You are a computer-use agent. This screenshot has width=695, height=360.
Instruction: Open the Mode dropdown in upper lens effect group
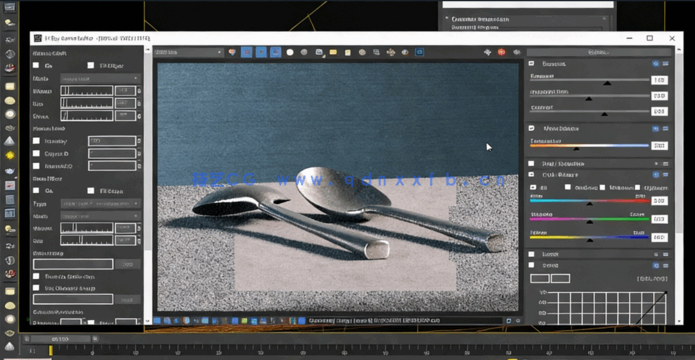[100, 78]
